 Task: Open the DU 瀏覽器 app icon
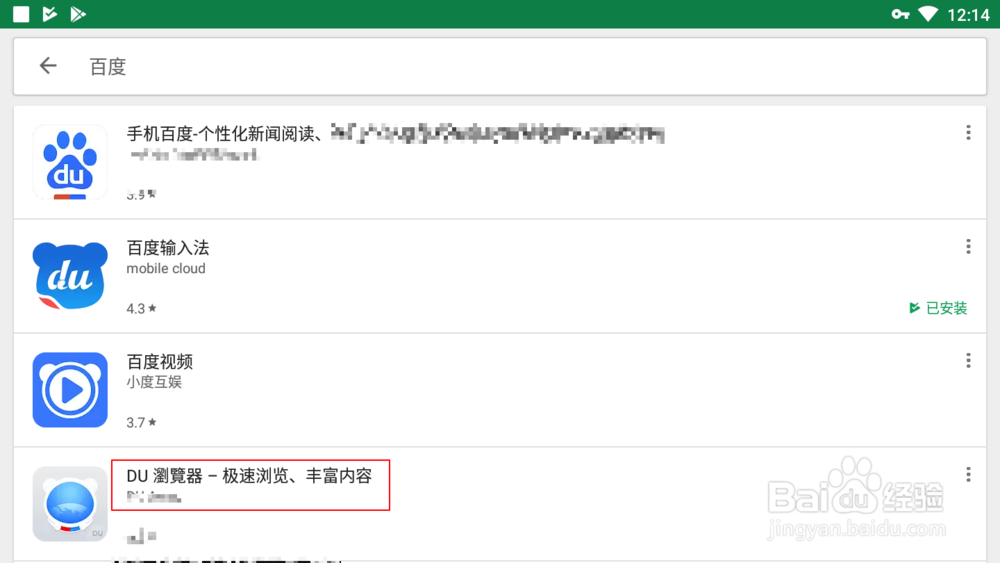pyautogui.click(x=70, y=504)
